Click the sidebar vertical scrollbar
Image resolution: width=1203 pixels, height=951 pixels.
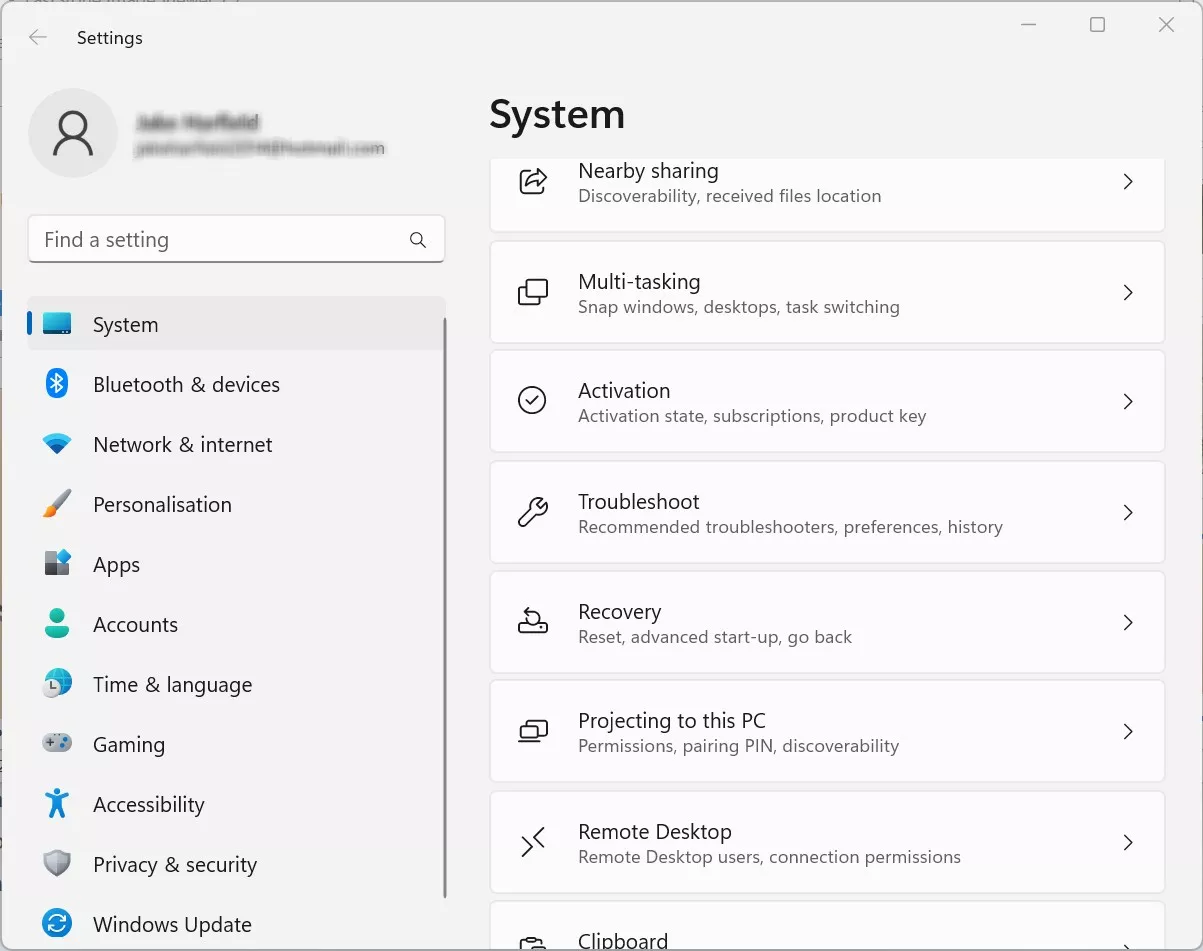445,608
